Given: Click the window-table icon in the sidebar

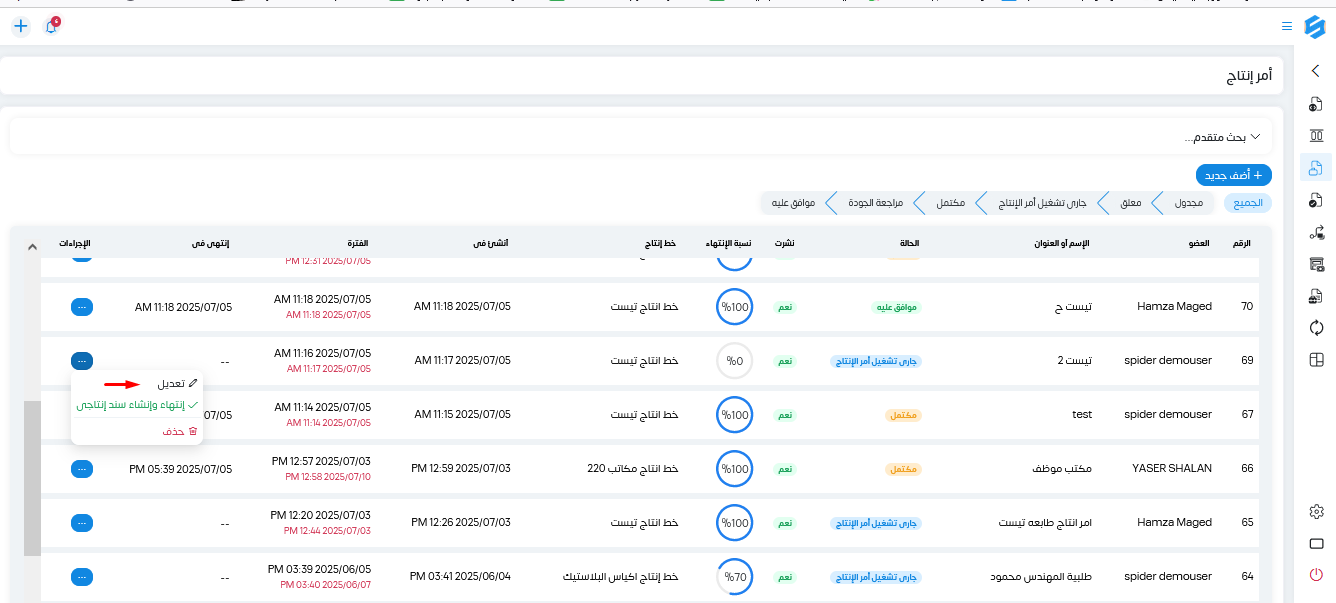Looking at the screenshot, I should point(1316,264).
